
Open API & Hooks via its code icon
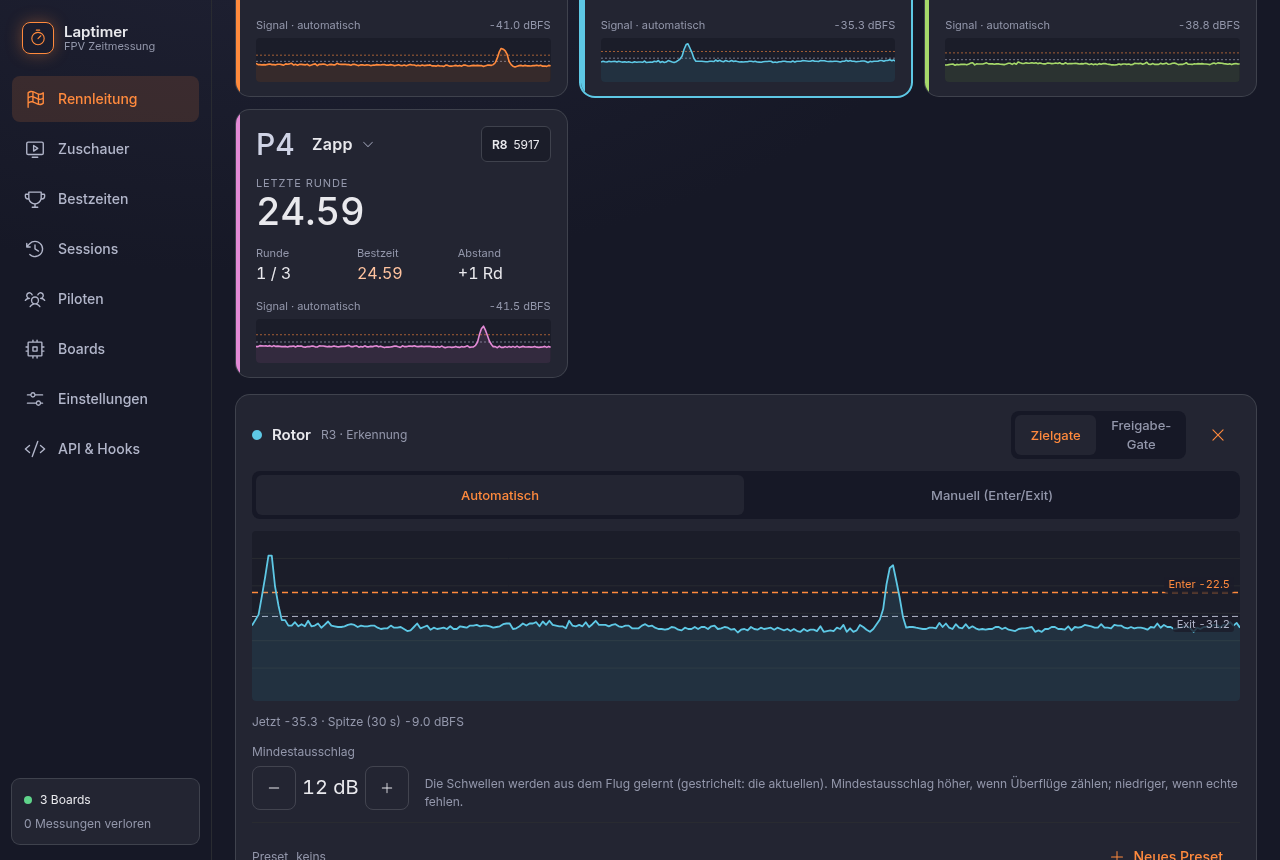35,449
